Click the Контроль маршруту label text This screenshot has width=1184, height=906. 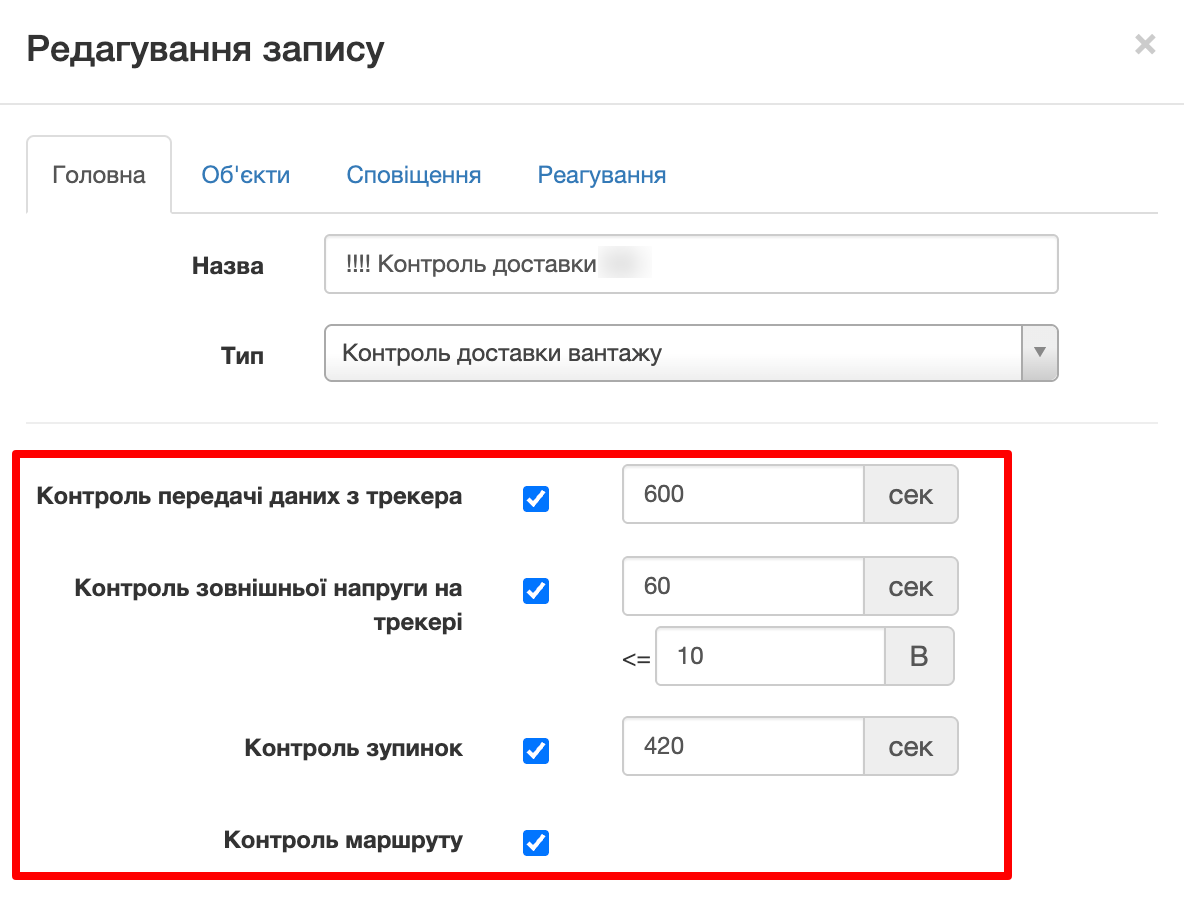point(343,840)
